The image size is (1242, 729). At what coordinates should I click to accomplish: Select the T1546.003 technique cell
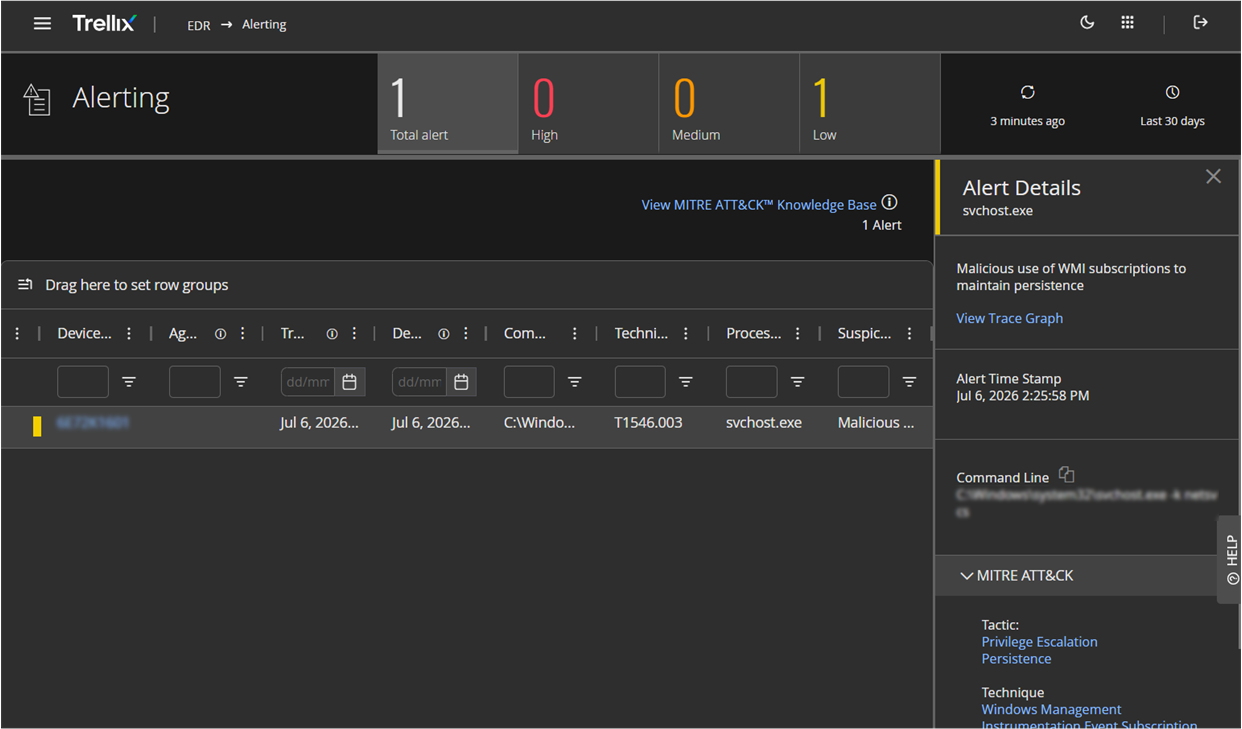click(x=648, y=423)
